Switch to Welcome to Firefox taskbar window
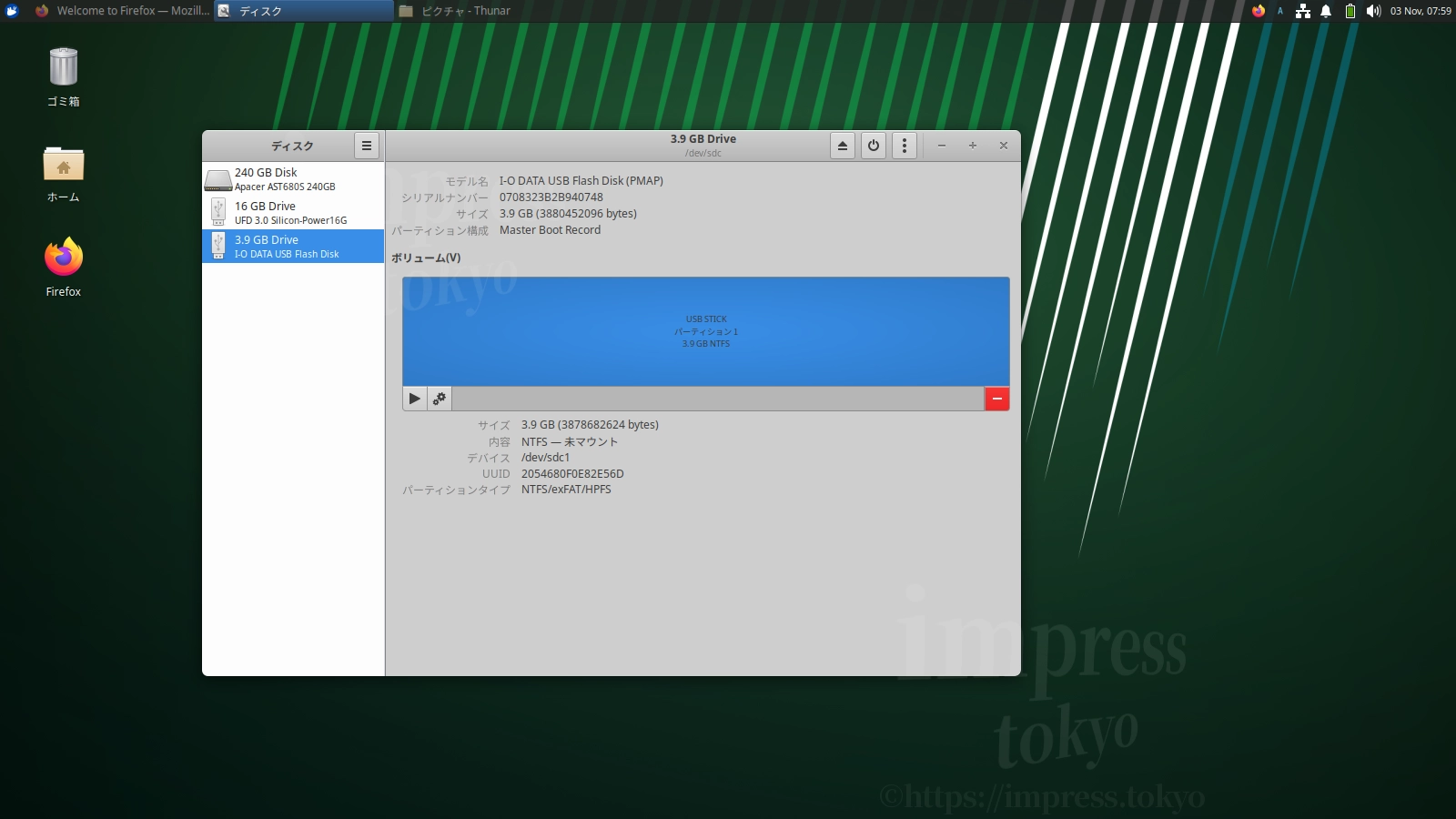 point(122,11)
